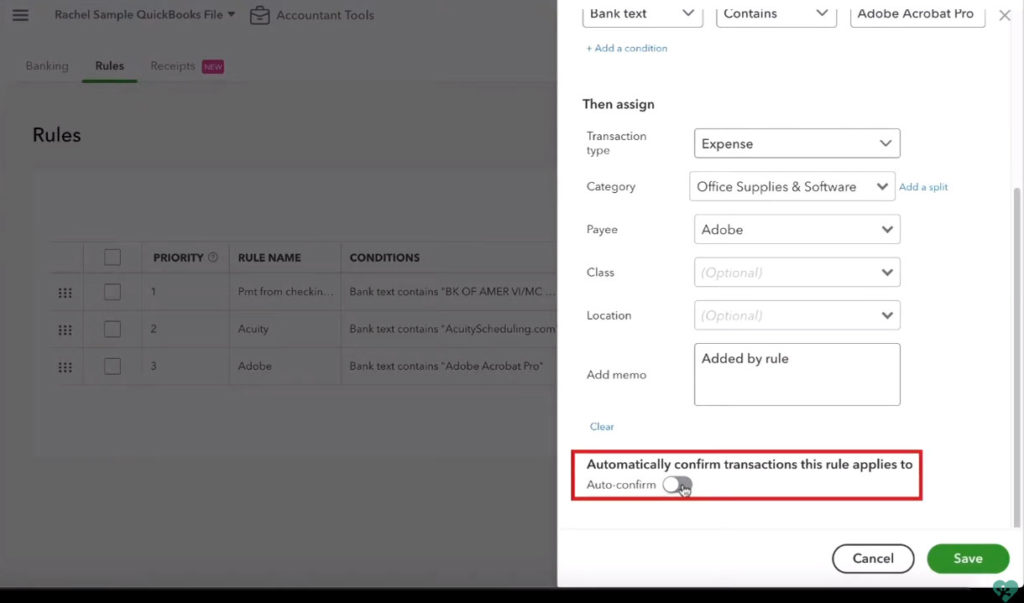Expand the Category Office Supplies & Software dropdown
1024x603 pixels.
point(791,187)
